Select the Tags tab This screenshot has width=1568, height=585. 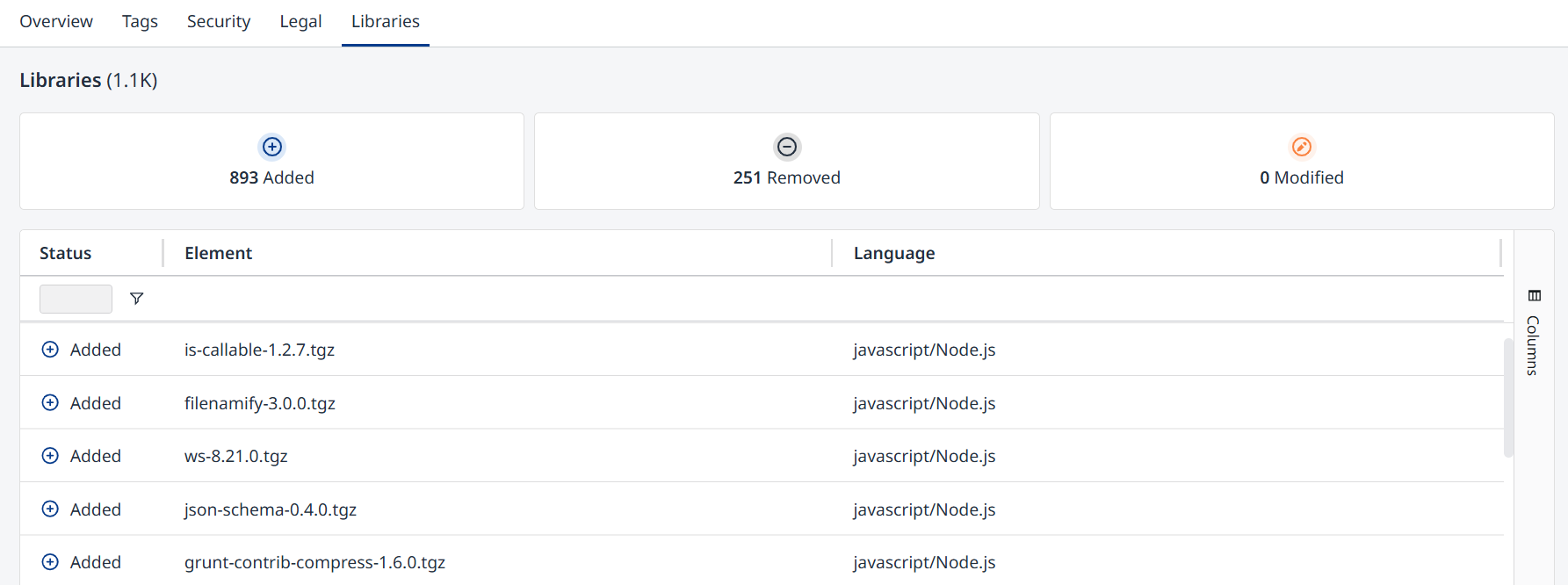pos(140,21)
